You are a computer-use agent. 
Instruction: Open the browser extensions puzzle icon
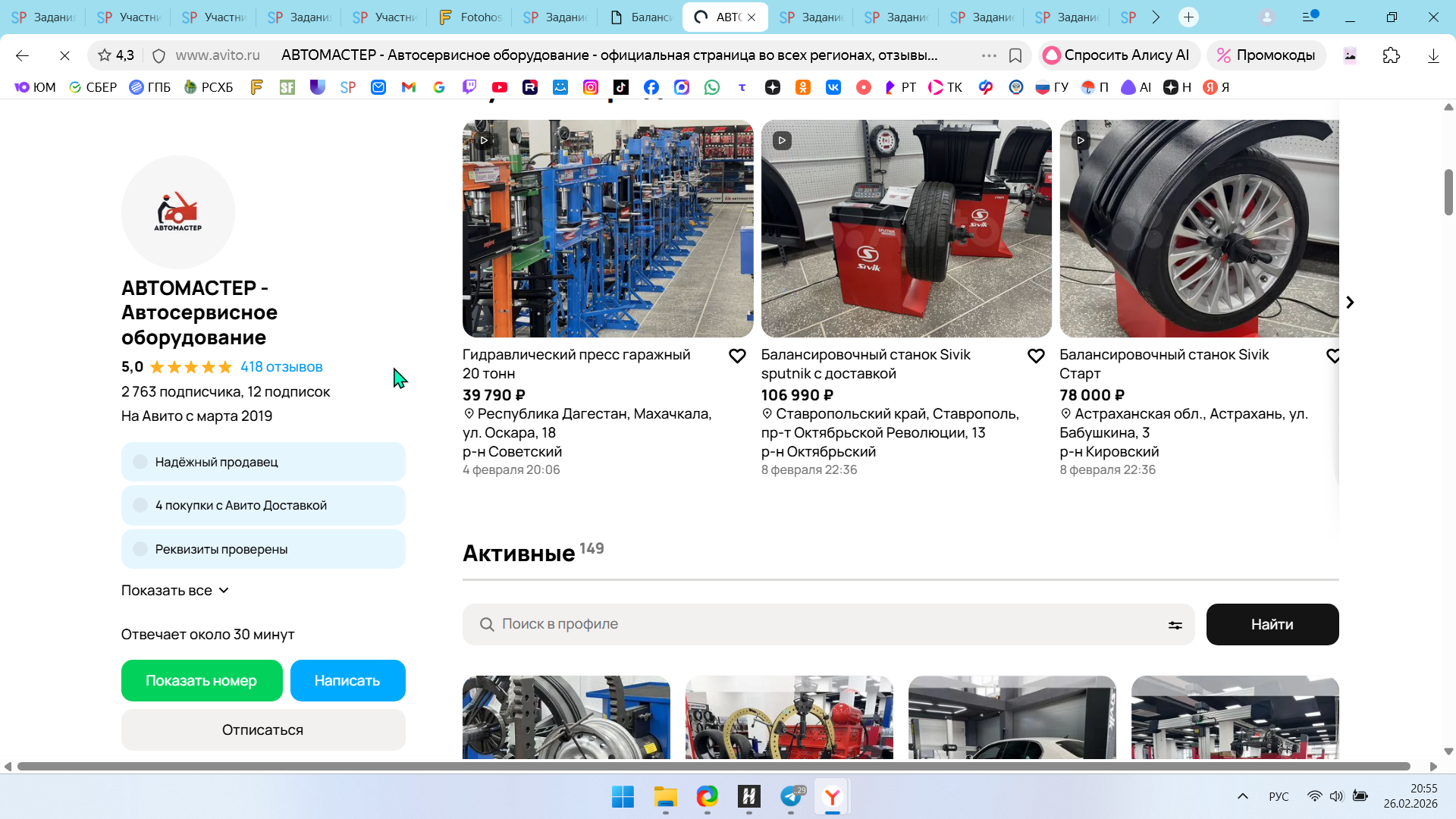(x=1391, y=55)
